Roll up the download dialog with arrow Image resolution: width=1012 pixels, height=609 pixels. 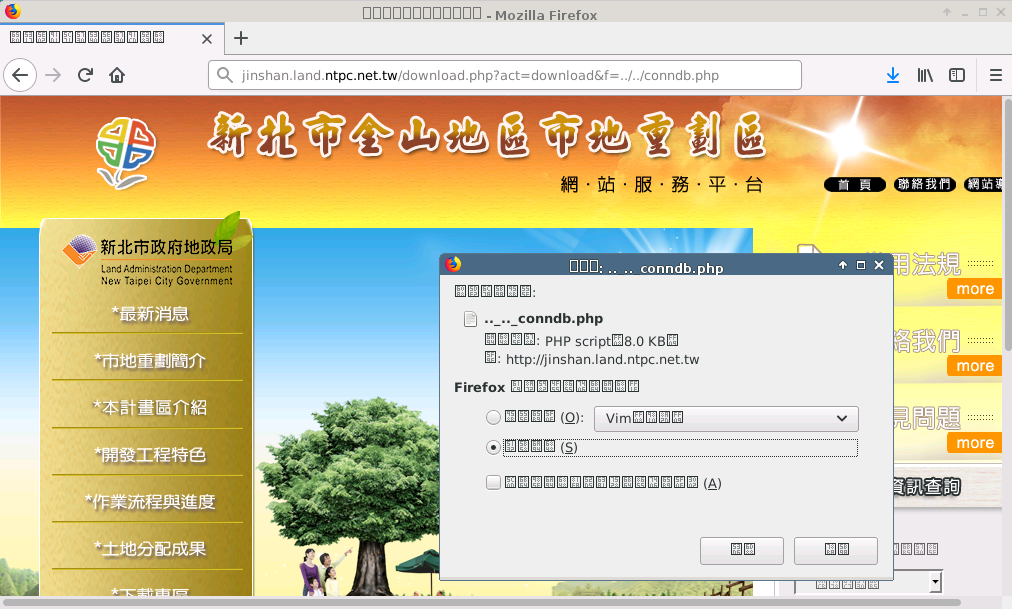coord(842,265)
